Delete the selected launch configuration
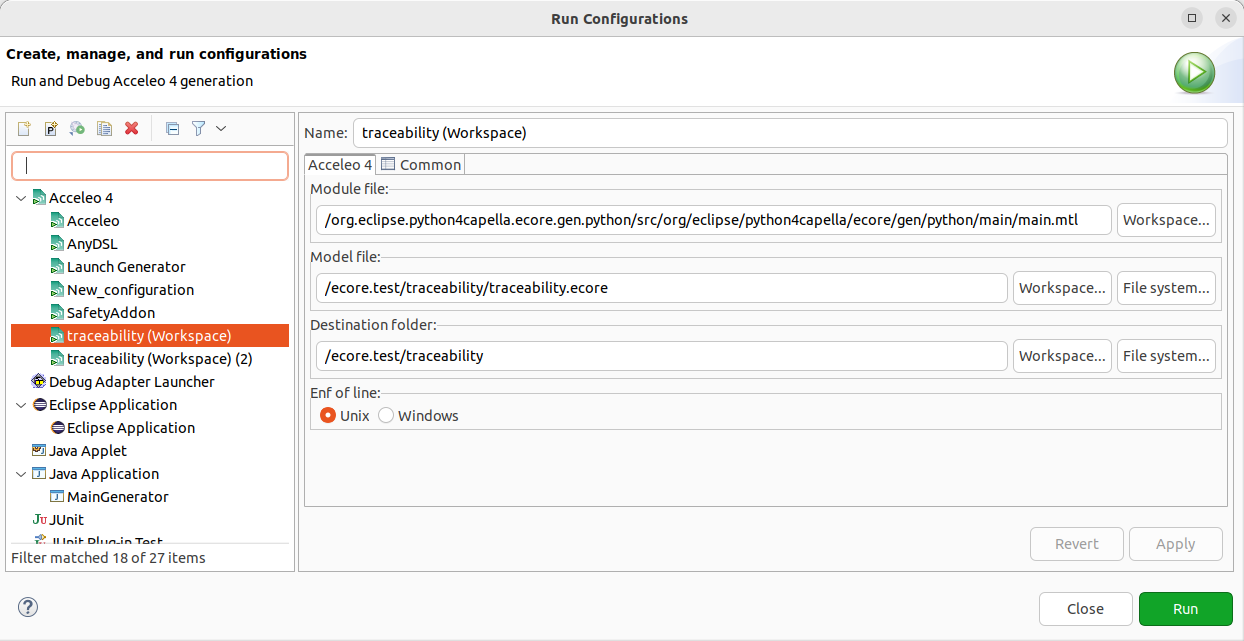The width and height of the screenshot is (1244, 641). point(131,129)
